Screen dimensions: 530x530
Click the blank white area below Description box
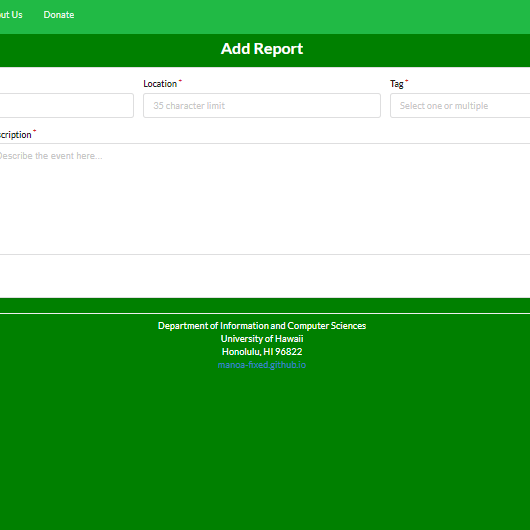[265, 276]
